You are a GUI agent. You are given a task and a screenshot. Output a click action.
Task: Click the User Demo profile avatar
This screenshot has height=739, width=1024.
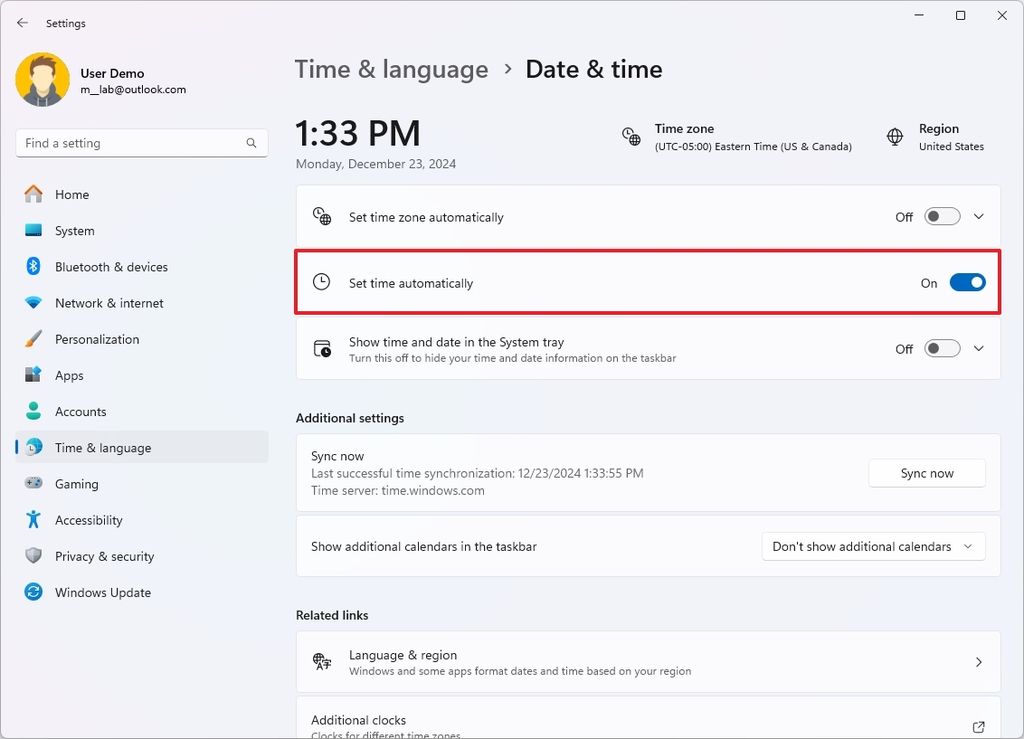point(41,79)
